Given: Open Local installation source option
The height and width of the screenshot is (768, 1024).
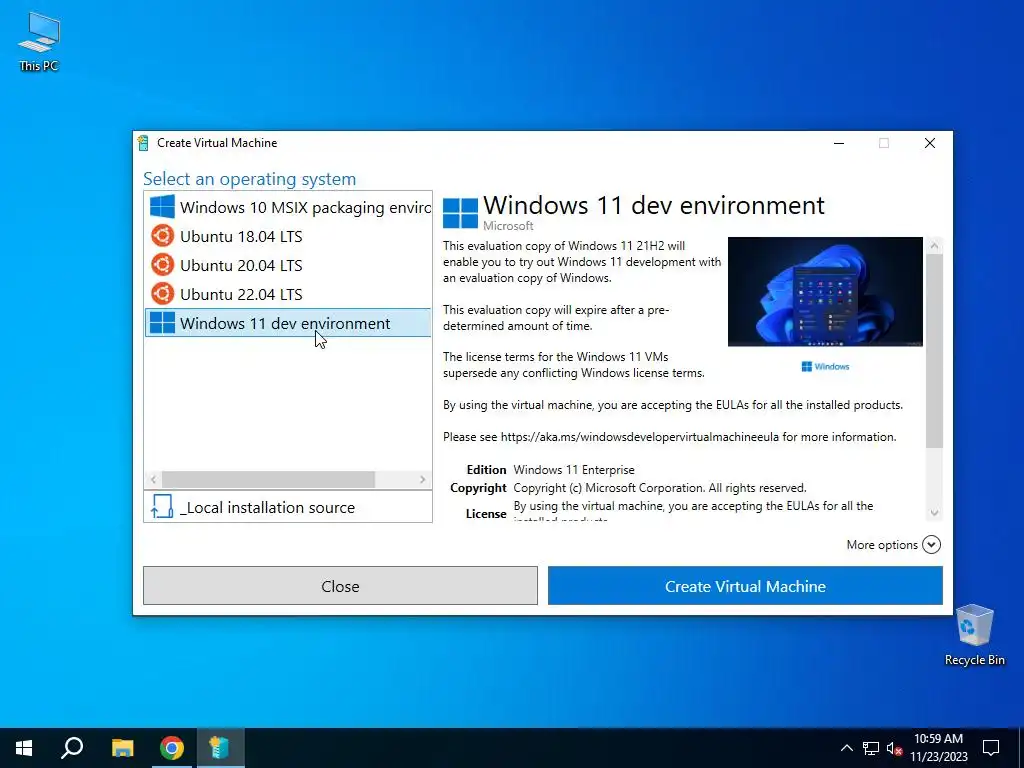Looking at the screenshot, I should (288, 507).
